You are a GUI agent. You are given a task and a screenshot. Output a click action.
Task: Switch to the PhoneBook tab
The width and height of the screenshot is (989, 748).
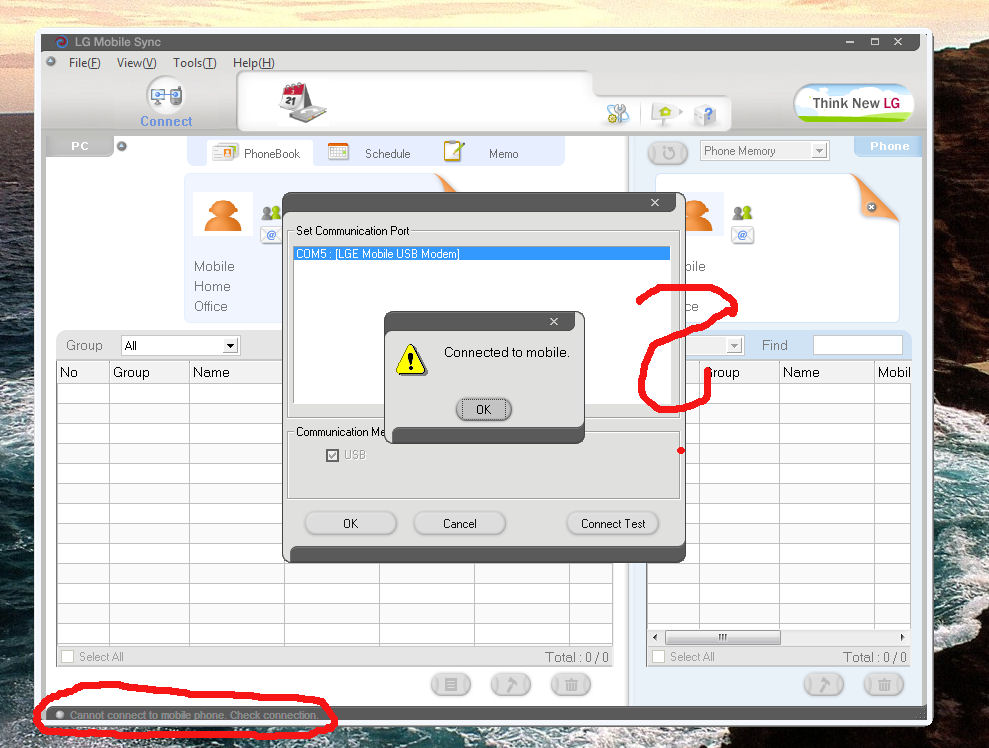click(259, 153)
